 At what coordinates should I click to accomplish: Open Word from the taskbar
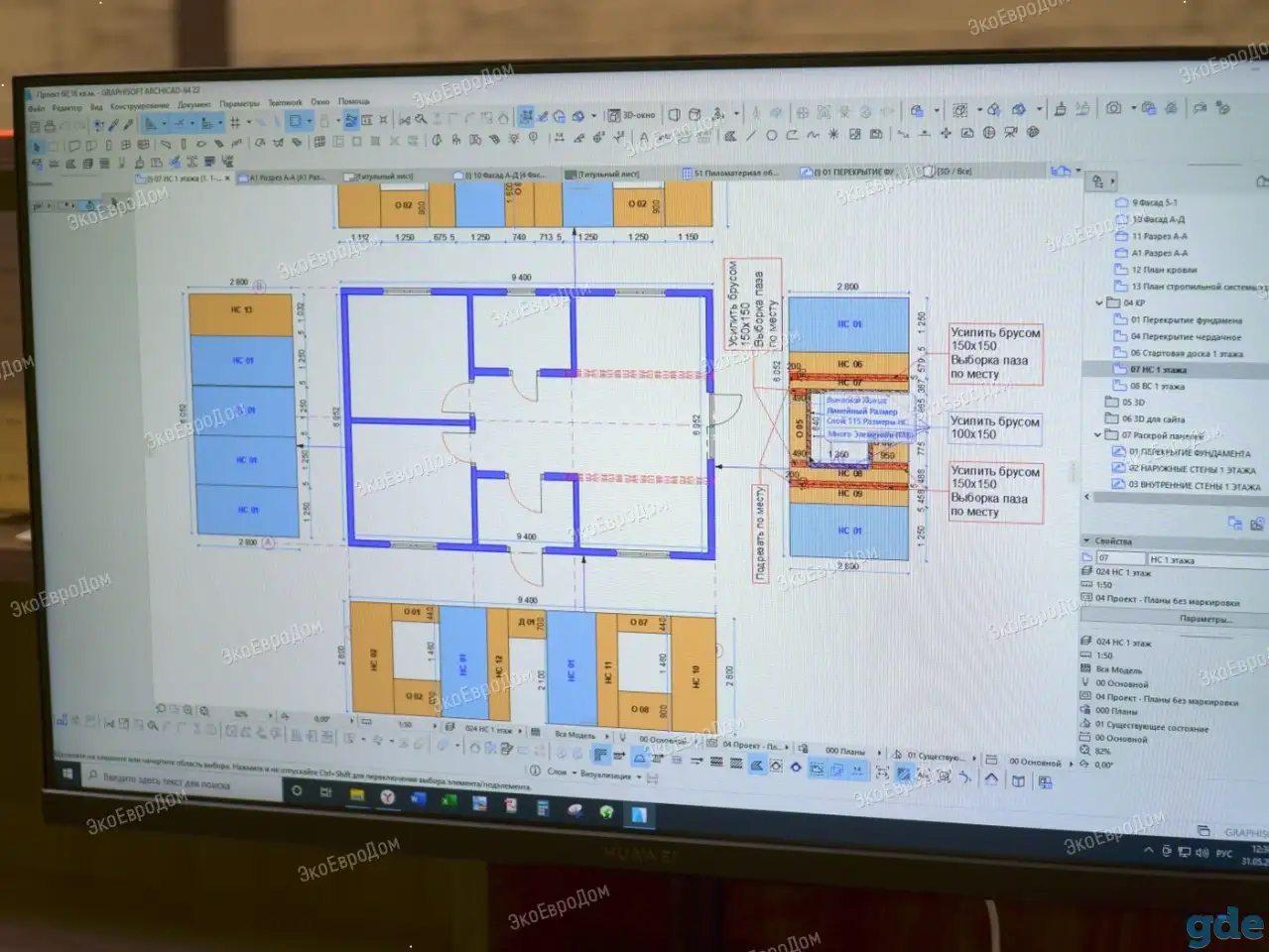[x=418, y=799]
